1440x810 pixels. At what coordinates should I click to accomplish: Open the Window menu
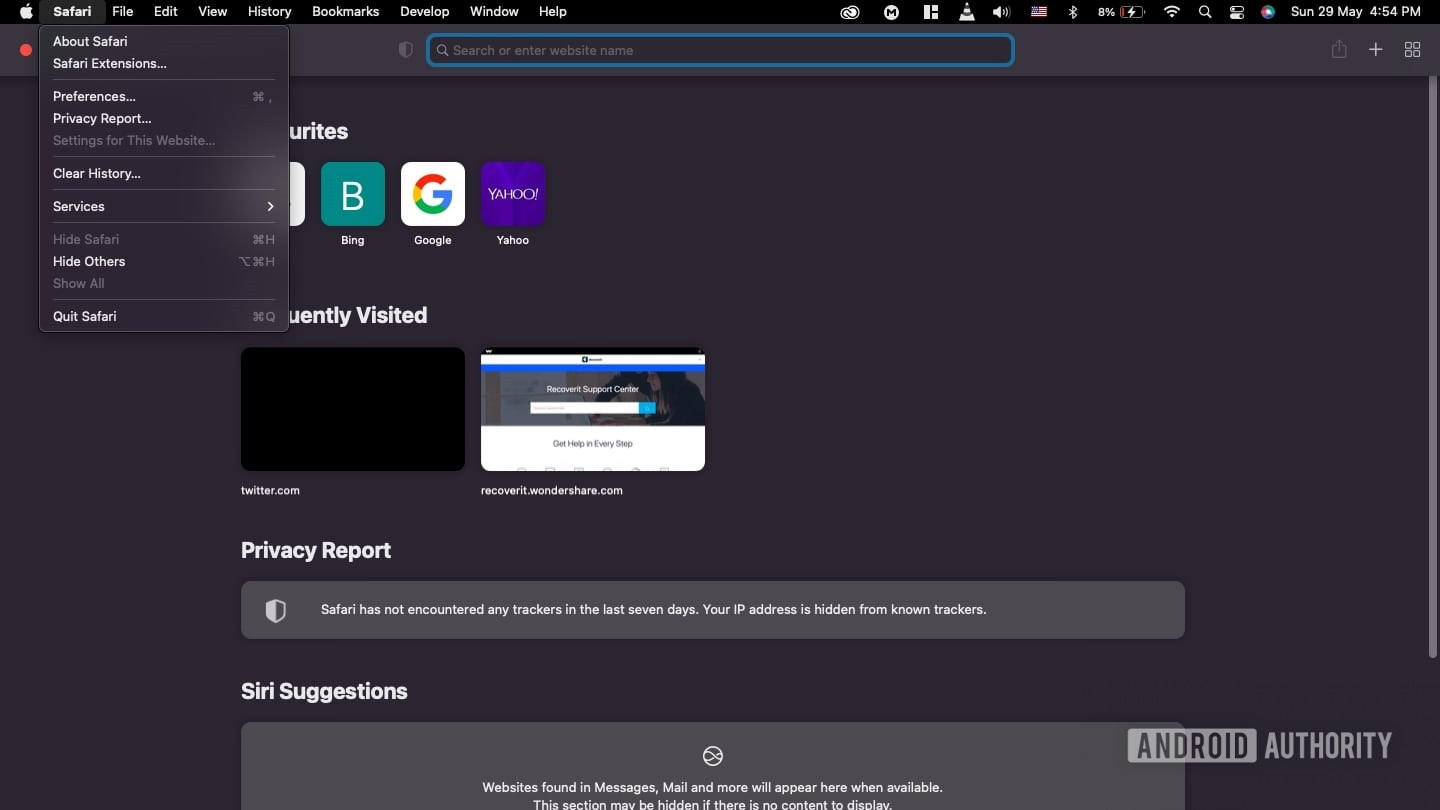coord(494,12)
